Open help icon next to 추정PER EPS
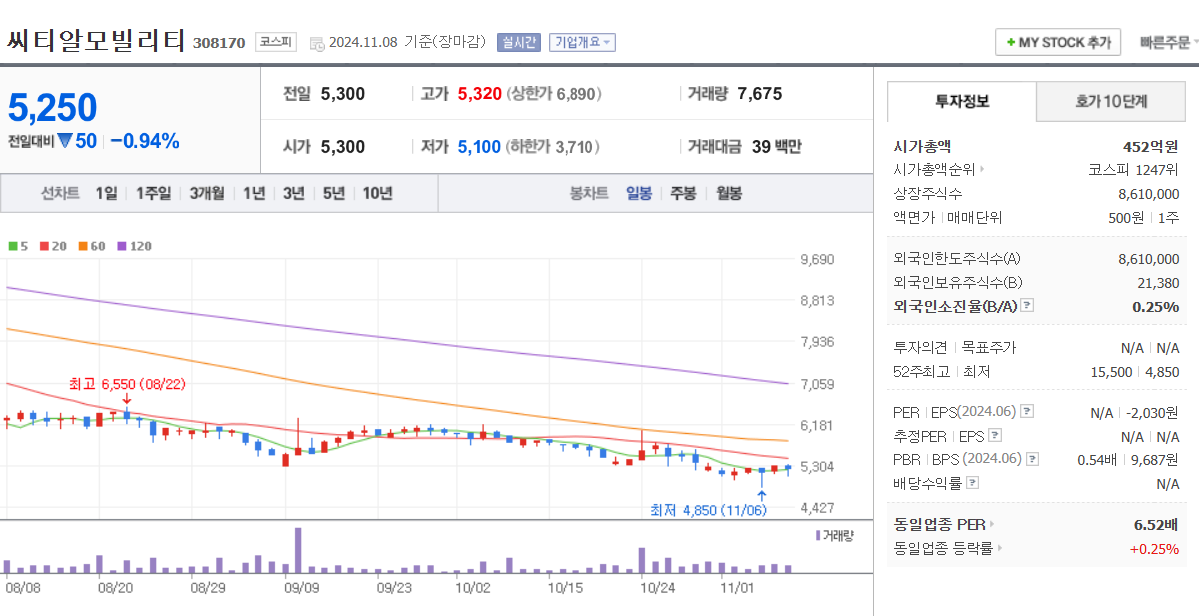Image resolution: width=1199 pixels, height=616 pixels. click(995, 436)
